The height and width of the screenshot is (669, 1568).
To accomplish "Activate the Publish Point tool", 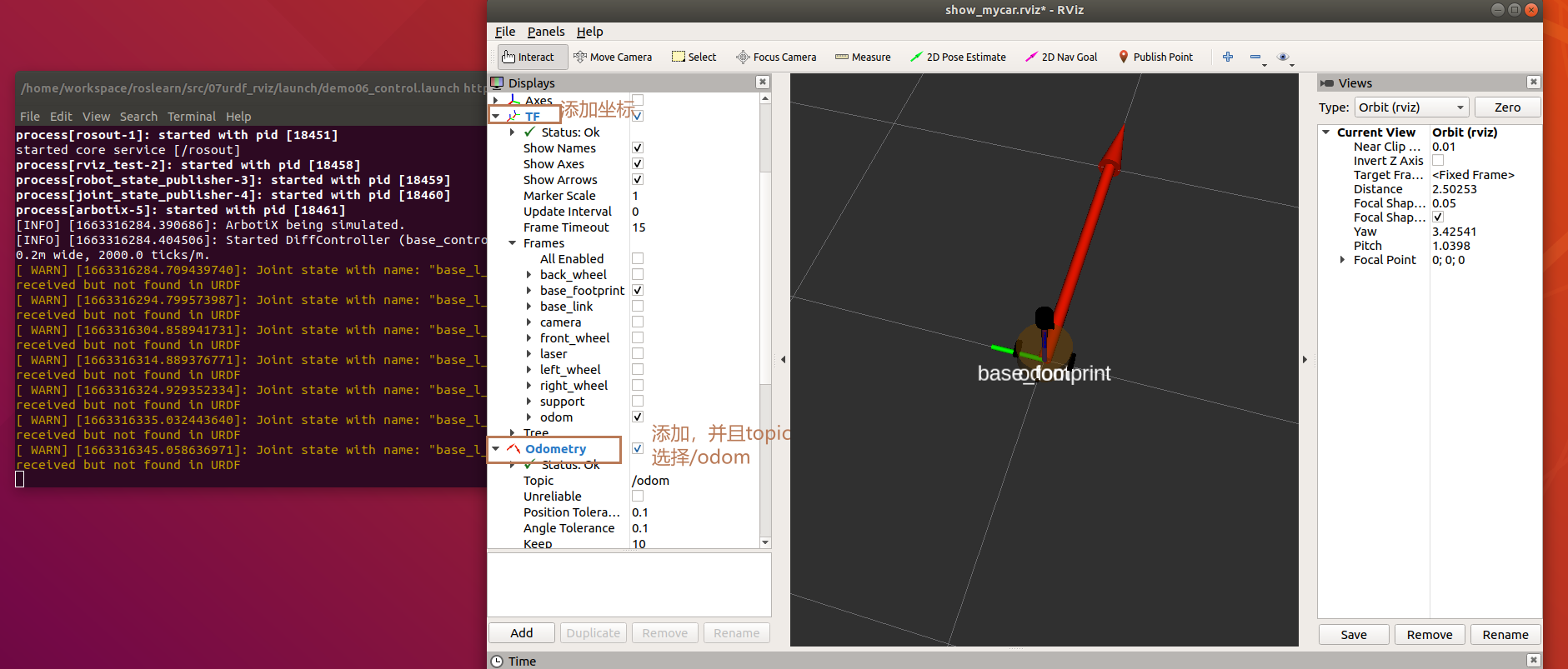I will pyautogui.click(x=1155, y=57).
